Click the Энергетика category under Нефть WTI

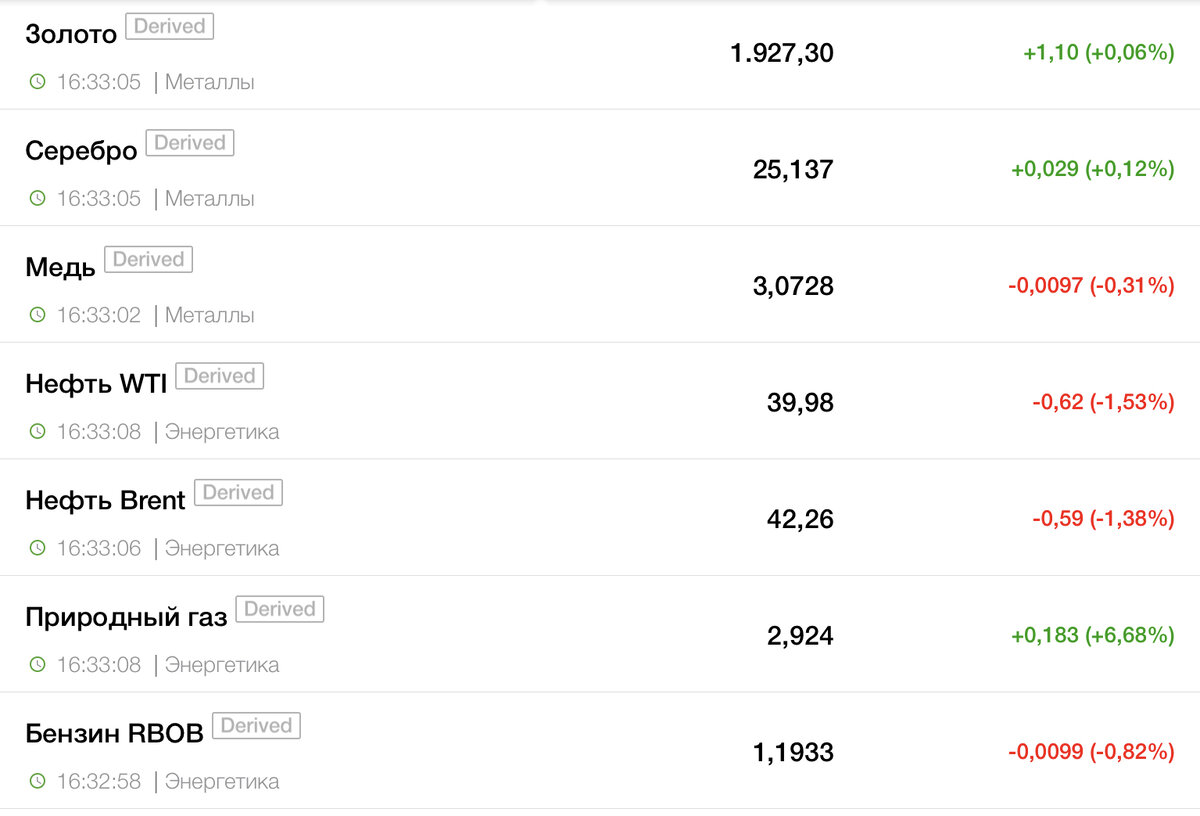[222, 432]
